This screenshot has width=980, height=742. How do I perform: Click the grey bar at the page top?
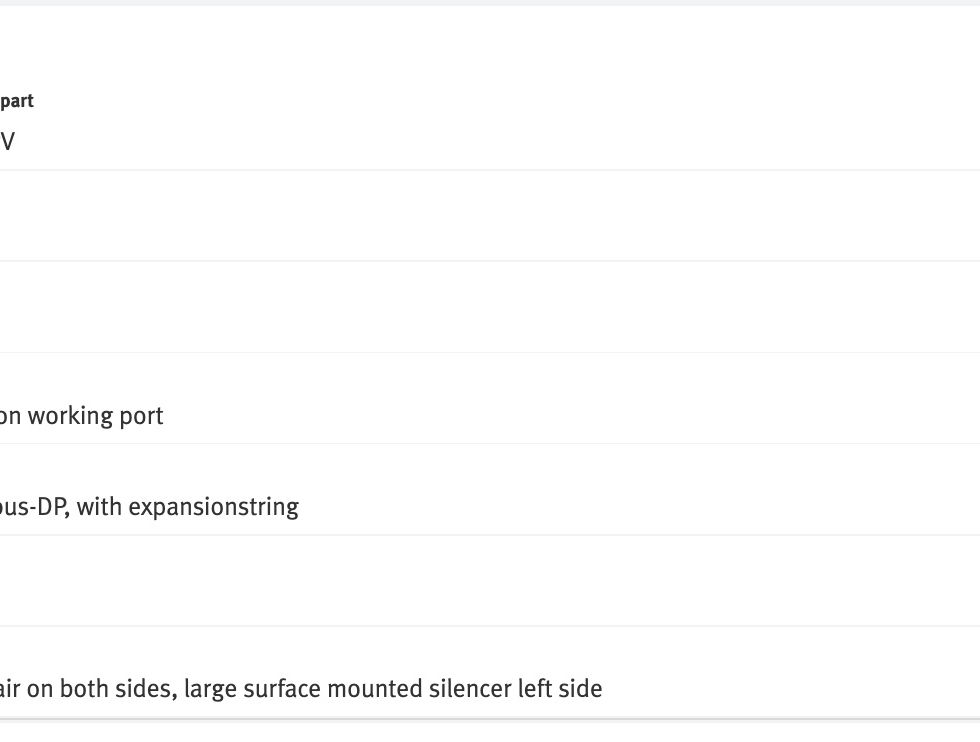click(x=490, y=3)
